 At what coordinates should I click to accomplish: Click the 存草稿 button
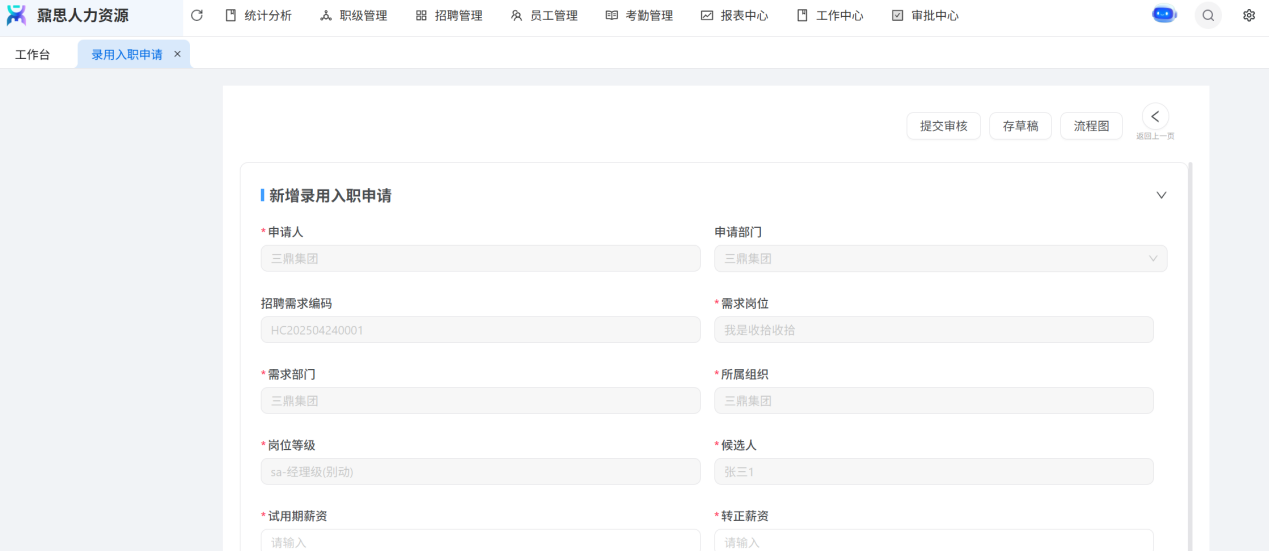1020,126
